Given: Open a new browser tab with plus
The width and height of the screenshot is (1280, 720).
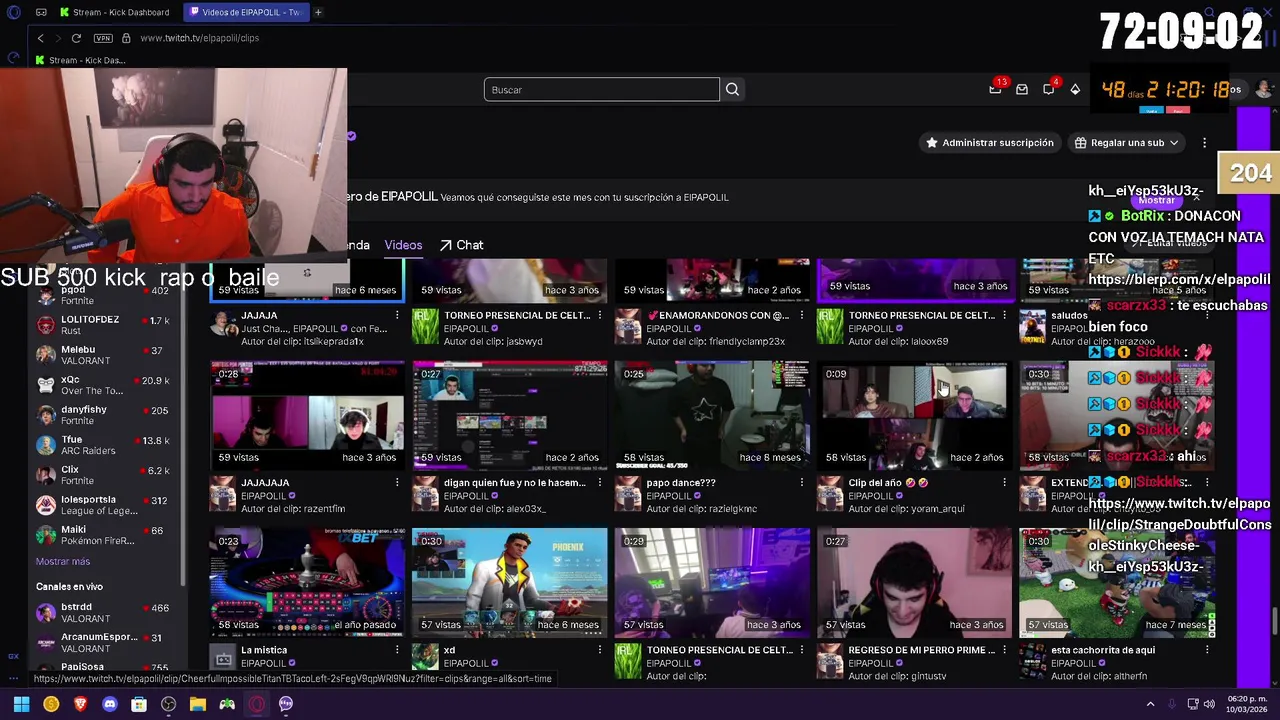Looking at the screenshot, I should click(x=318, y=12).
